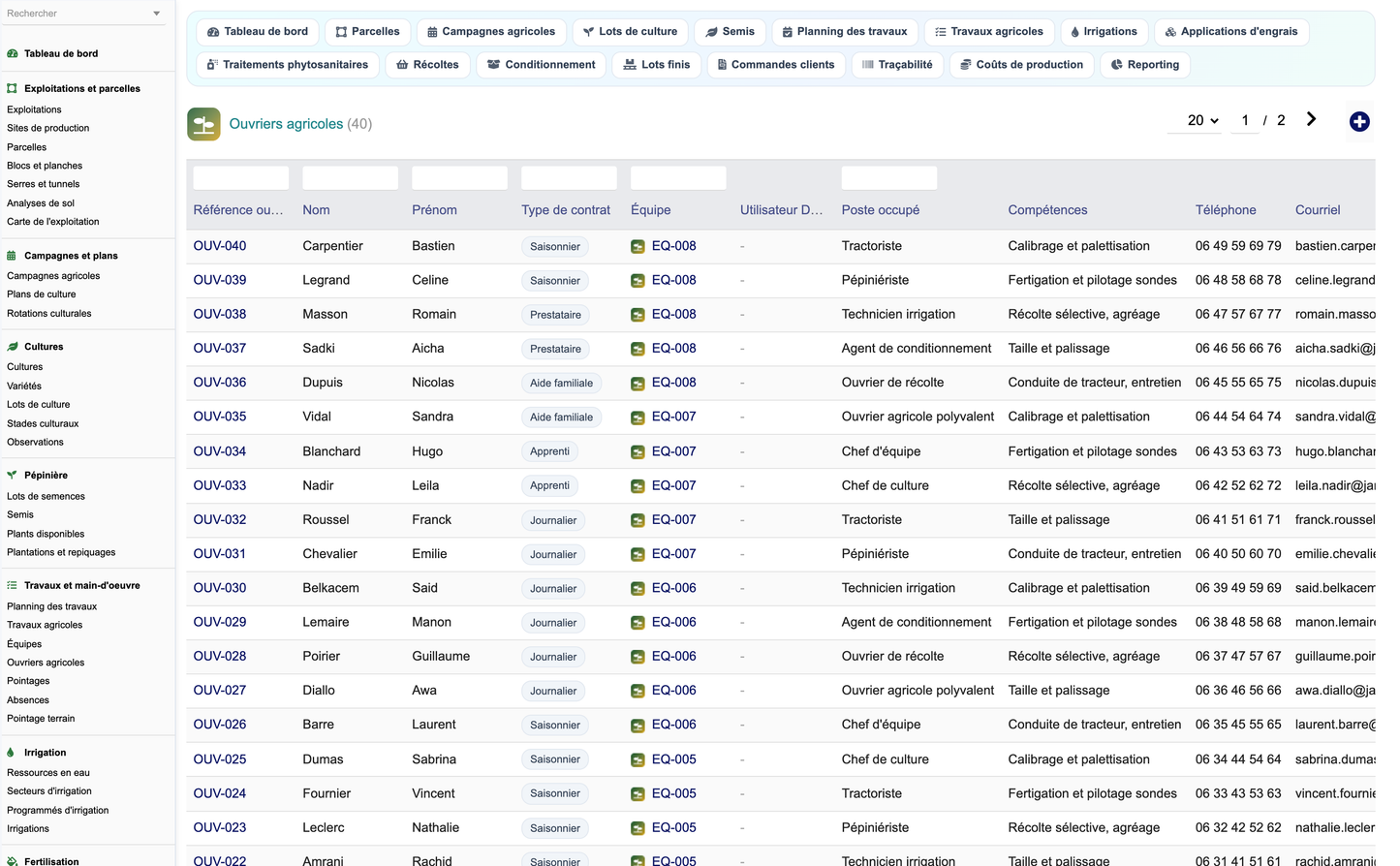This screenshot has width=1400, height=866.
Task: Open Plants disponibles in the sidebar
Action: 46,534
